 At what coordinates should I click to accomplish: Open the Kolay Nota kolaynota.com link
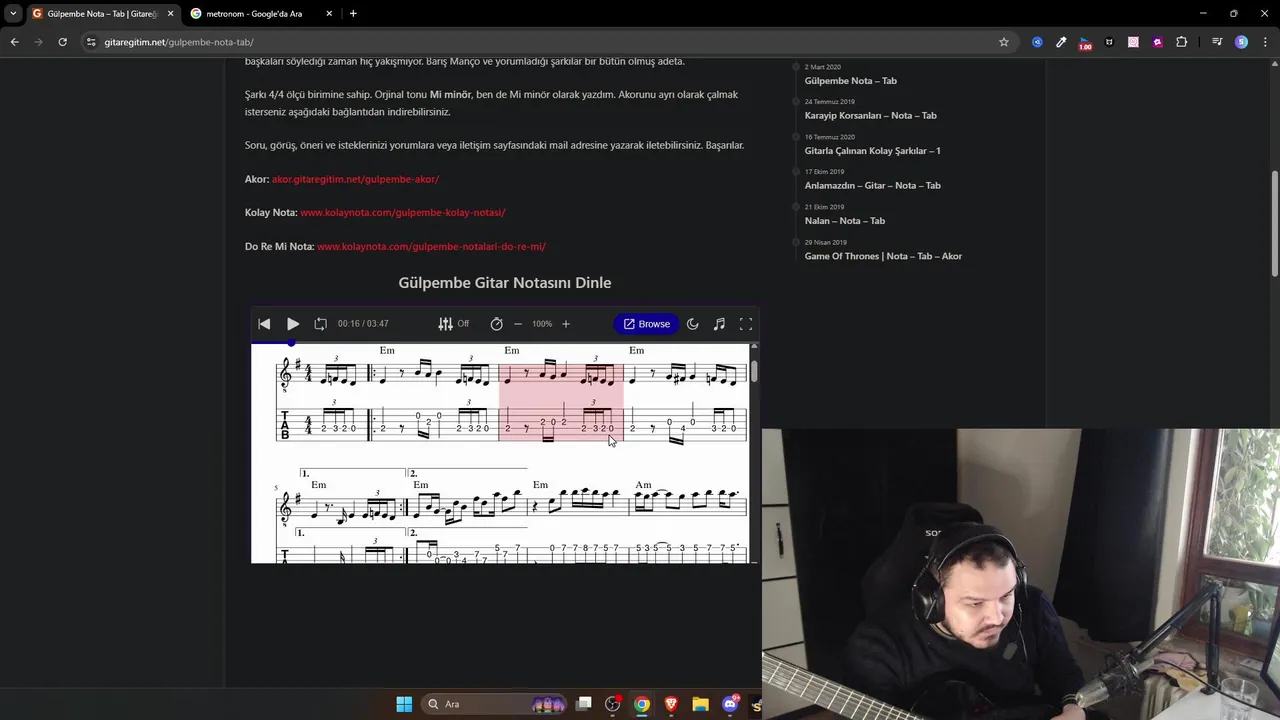click(x=403, y=212)
